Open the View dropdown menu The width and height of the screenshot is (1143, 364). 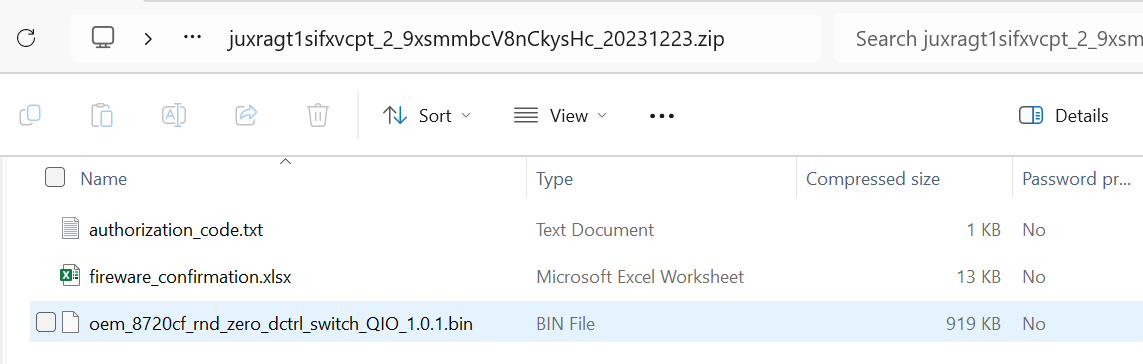pos(560,116)
